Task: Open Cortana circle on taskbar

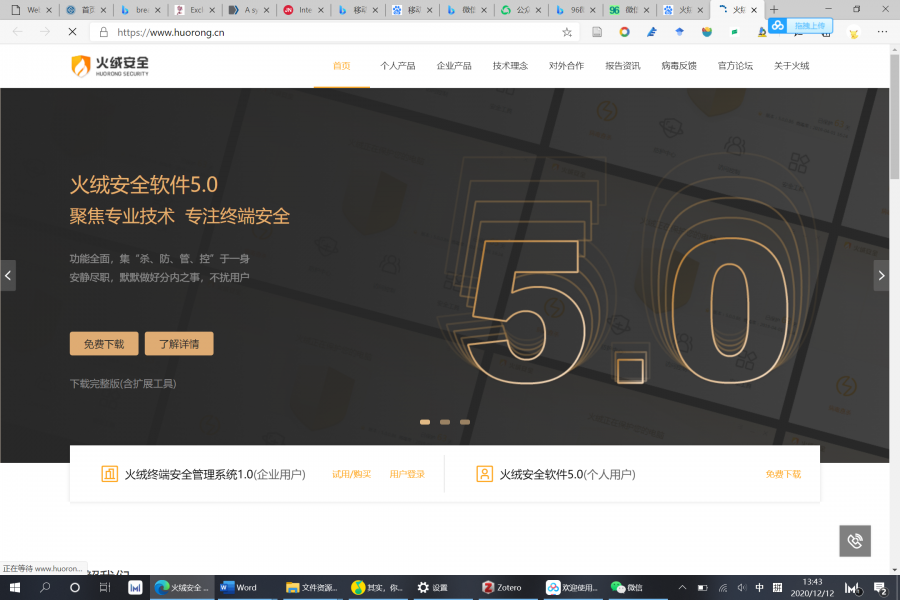Action: pyautogui.click(x=75, y=587)
